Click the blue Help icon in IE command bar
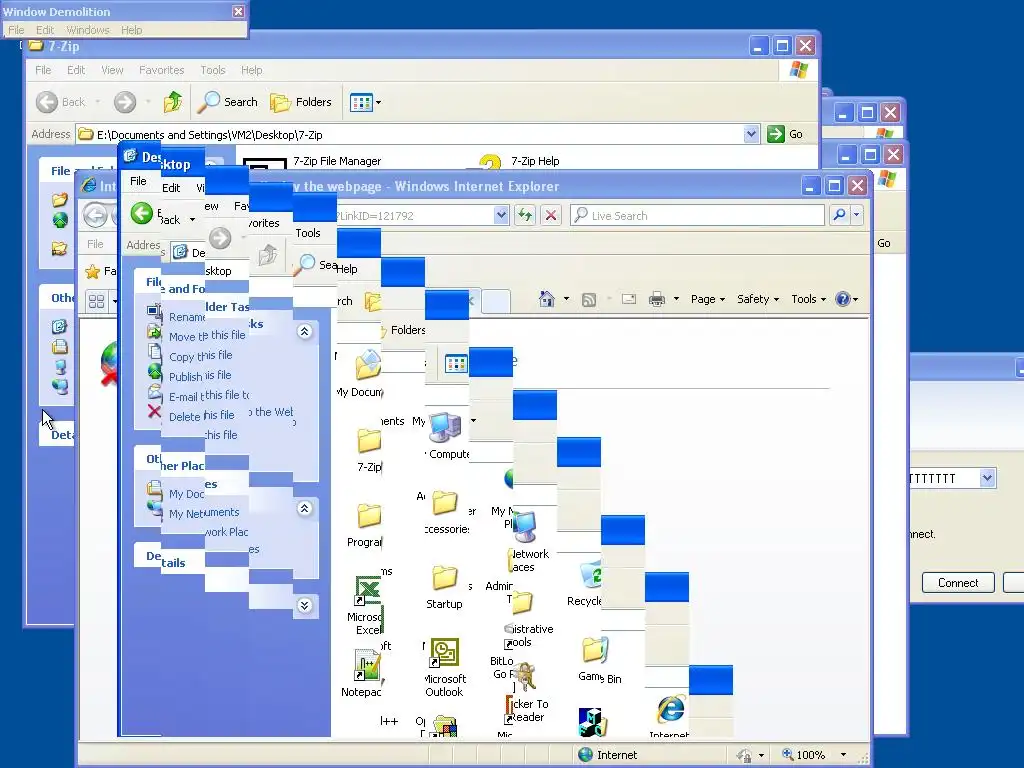The width and height of the screenshot is (1024, 768). (843, 299)
